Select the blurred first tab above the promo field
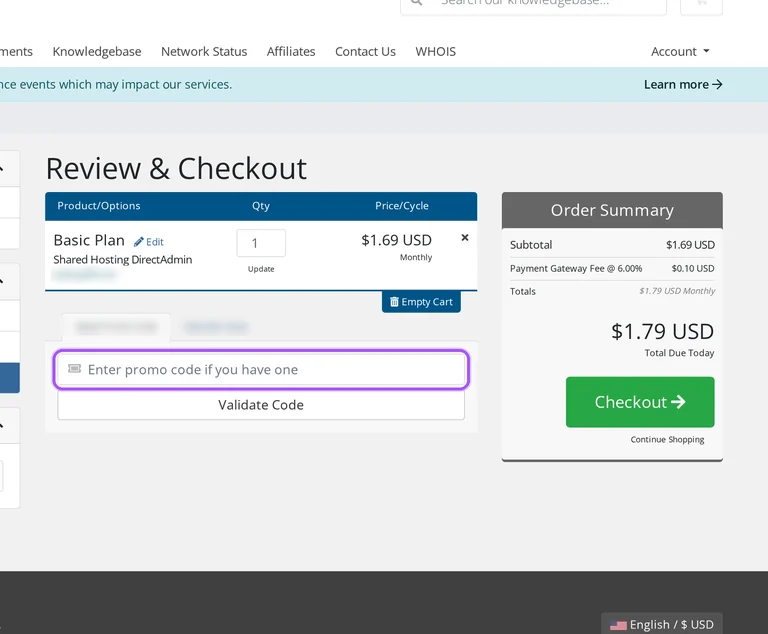 pos(117,327)
